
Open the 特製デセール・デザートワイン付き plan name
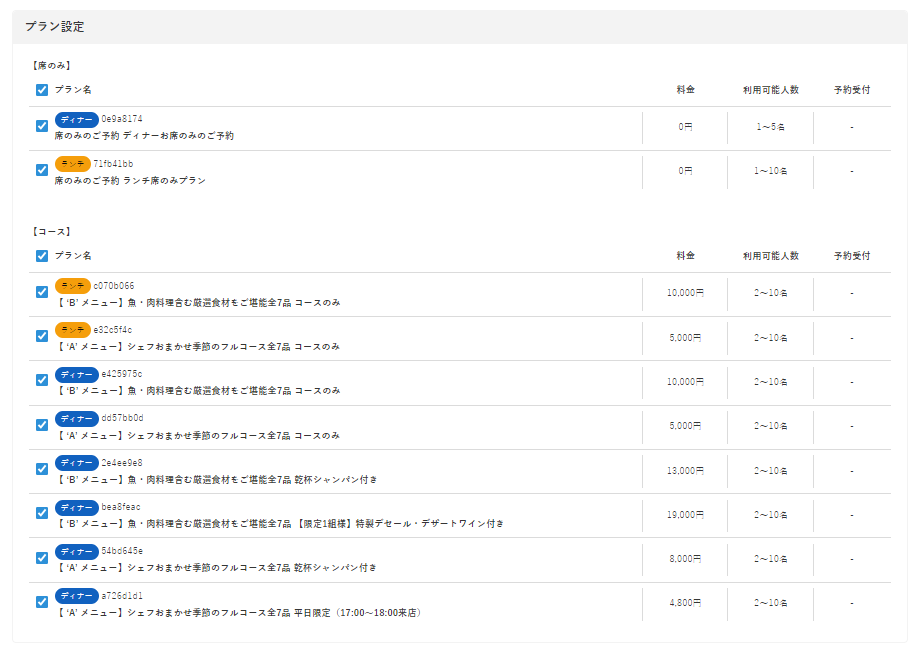pyautogui.click(x=280, y=523)
